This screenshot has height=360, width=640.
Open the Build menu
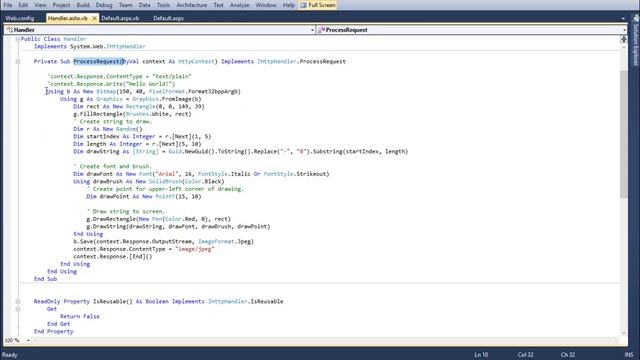click(83, 5)
